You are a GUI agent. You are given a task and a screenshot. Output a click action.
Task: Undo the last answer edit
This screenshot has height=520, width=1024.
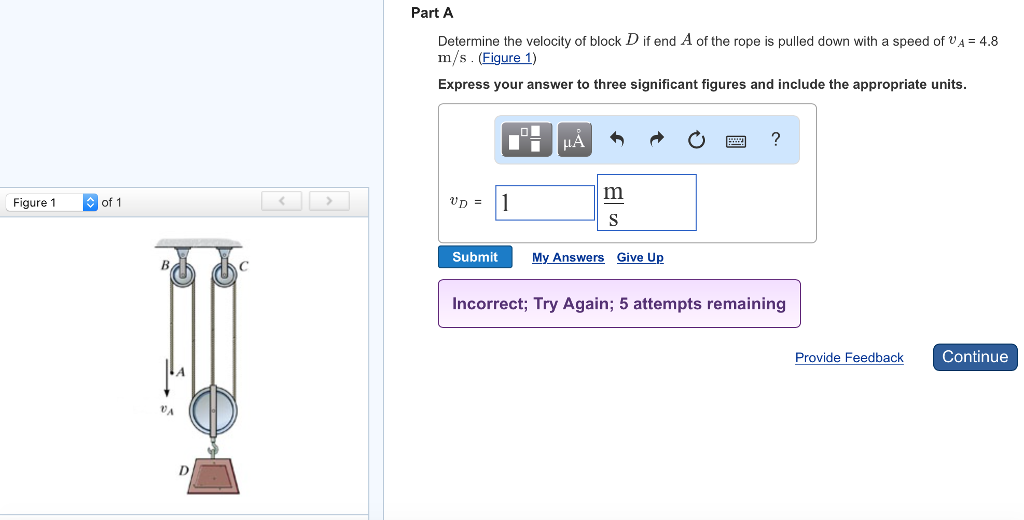(617, 140)
